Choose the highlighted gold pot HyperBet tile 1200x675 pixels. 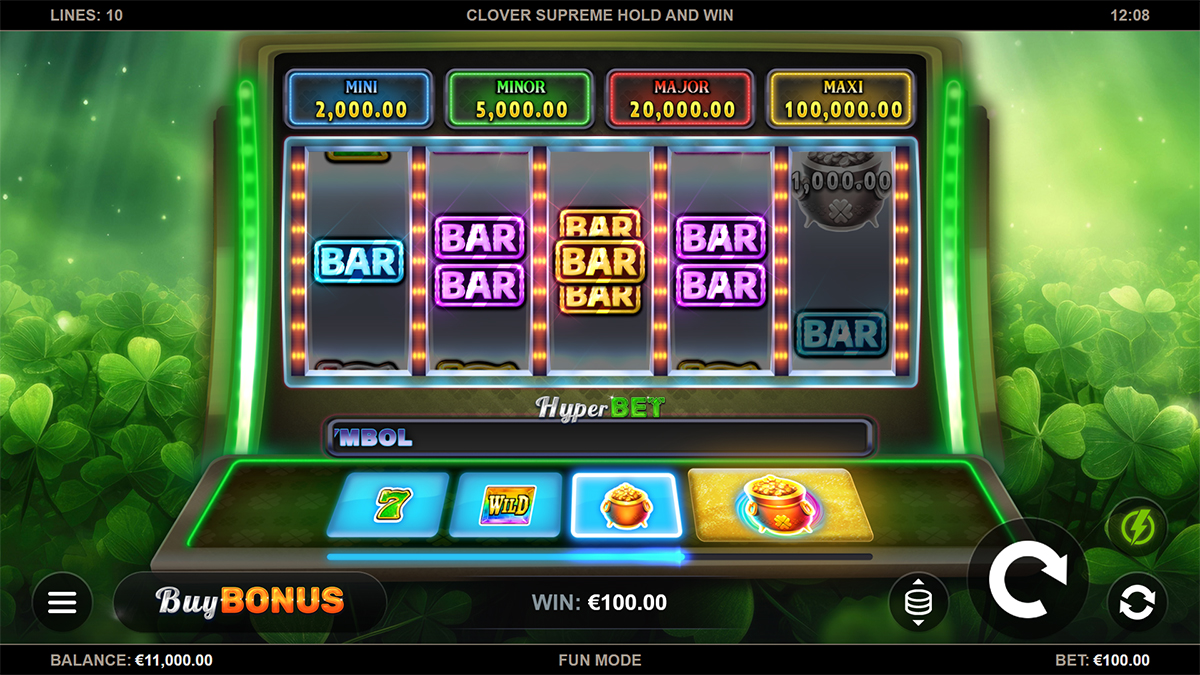coord(626,504)
